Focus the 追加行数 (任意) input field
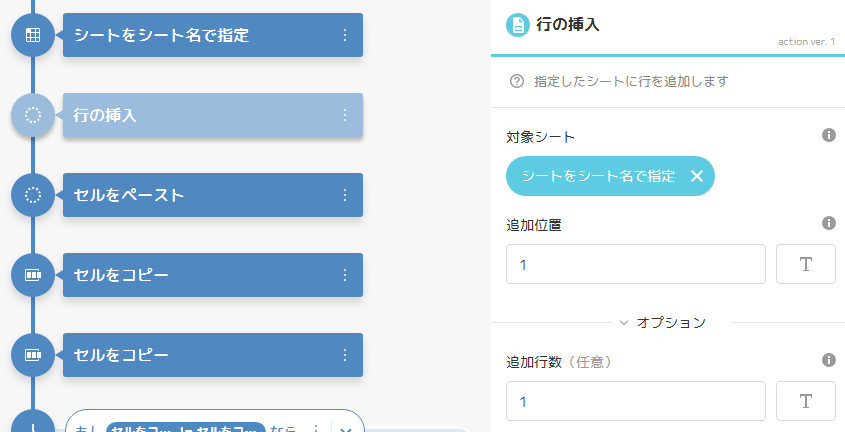 [x=635, y=401]
